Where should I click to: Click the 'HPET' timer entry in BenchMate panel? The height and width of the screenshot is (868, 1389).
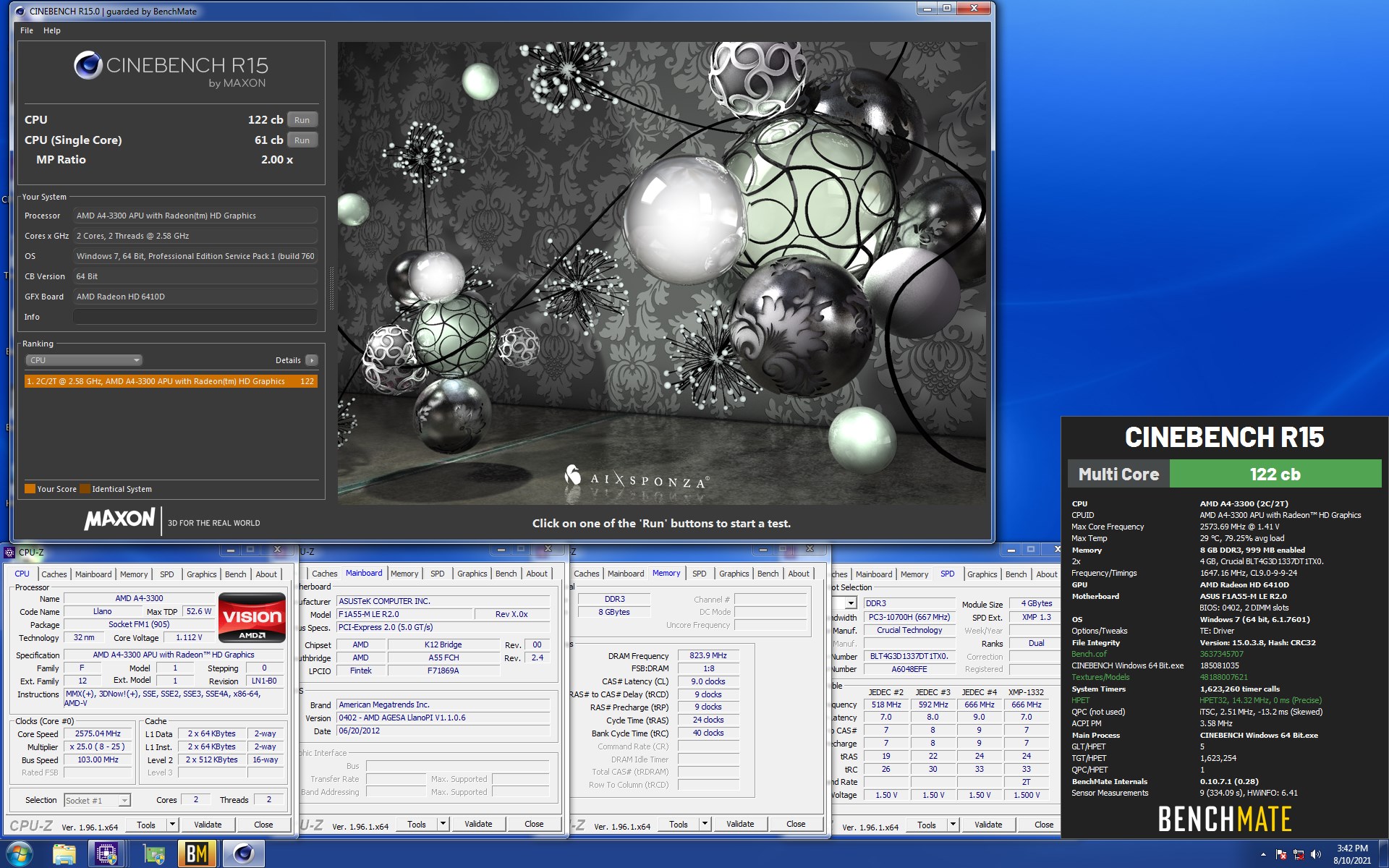1080,700
